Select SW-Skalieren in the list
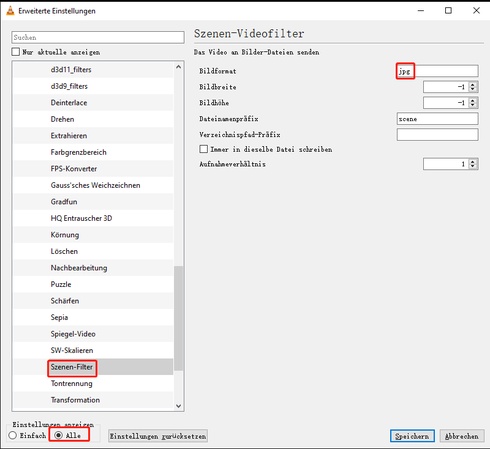 tap(93, 350)
